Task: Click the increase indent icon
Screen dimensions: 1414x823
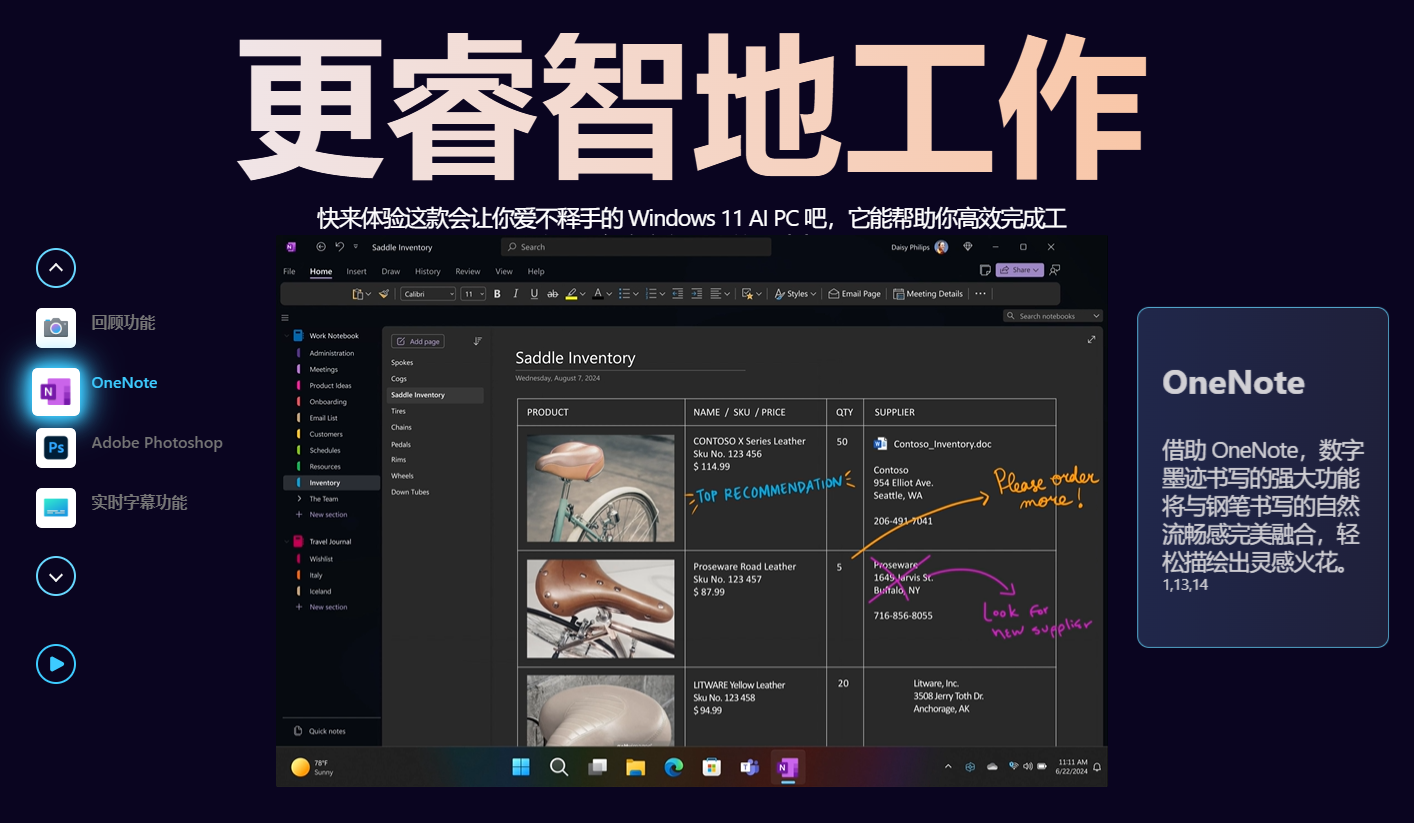Action: [697, 294]
